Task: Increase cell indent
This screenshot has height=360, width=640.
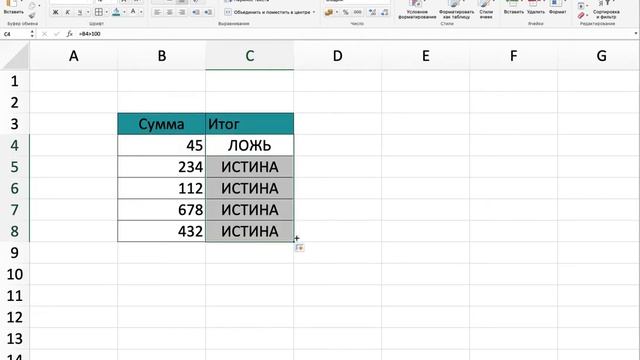Action: [208, 12]
